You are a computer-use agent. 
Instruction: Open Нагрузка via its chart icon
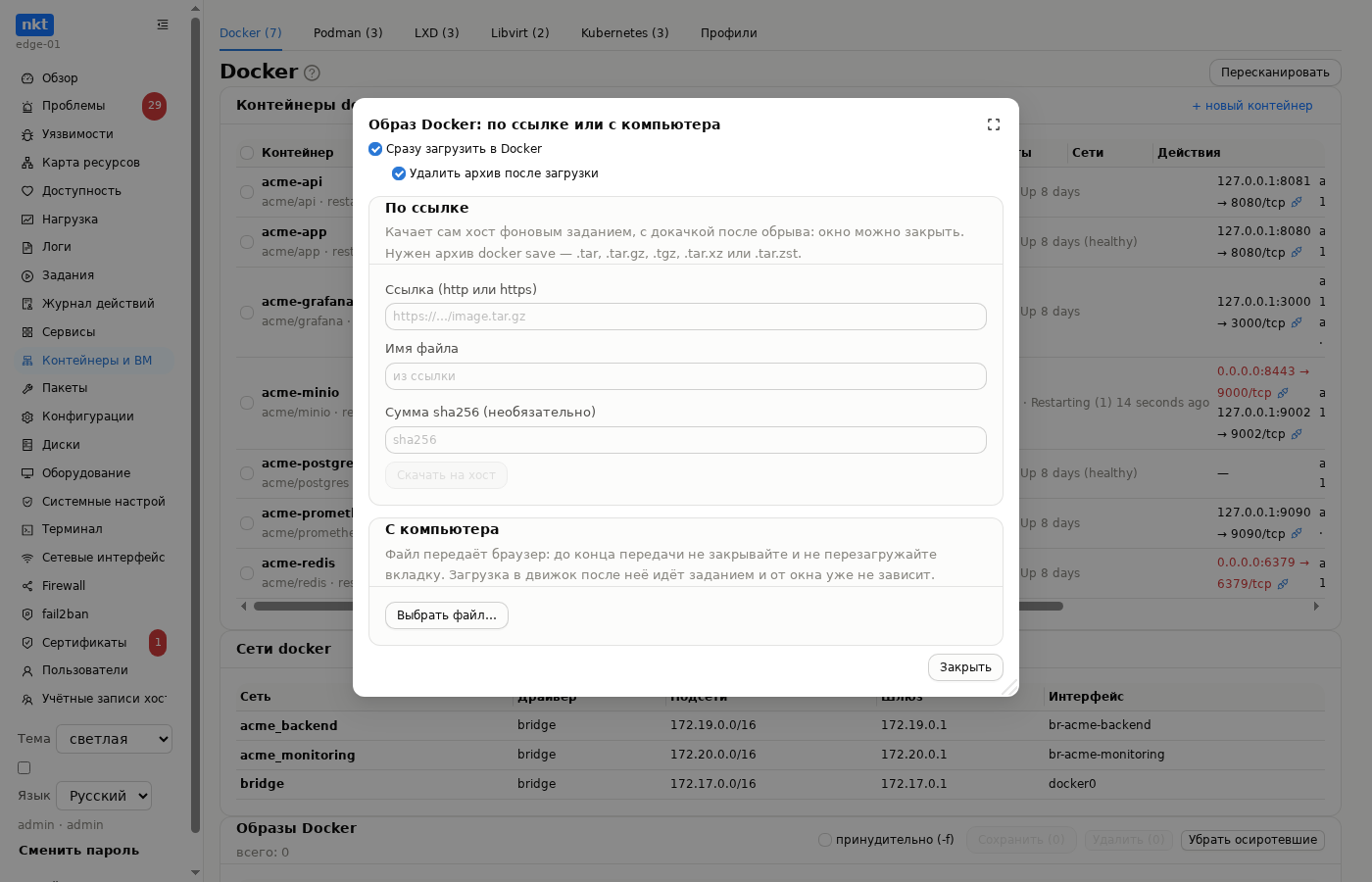[27, 220]
